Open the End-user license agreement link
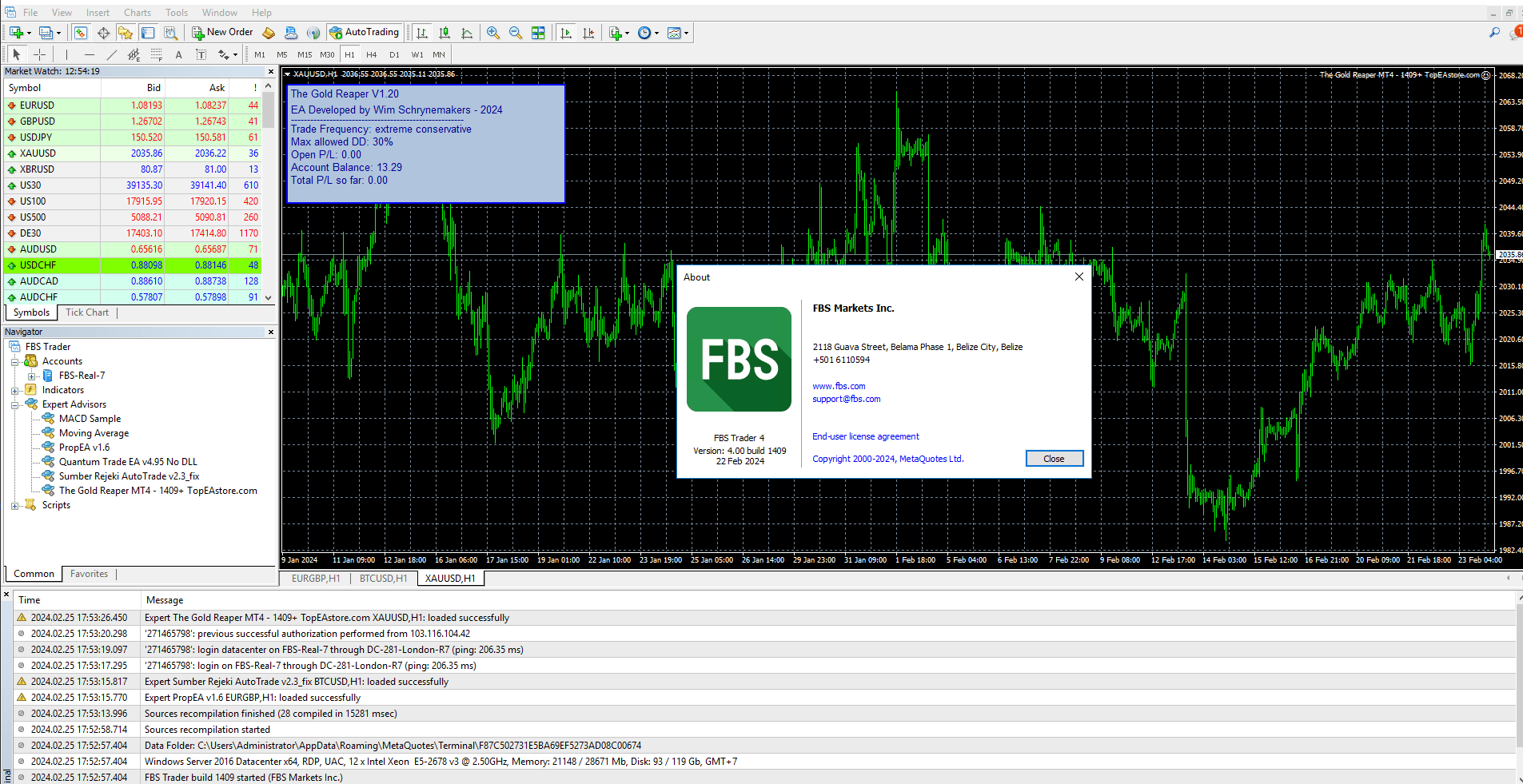The height and width of the screenshot is (784, 1523). click(865, 436)
